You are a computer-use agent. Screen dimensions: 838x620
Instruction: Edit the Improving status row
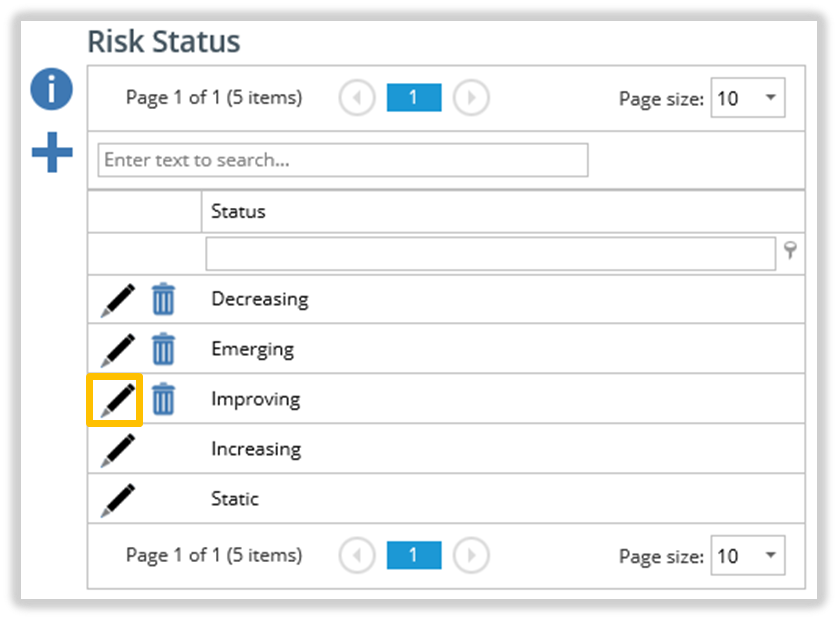pos(118,400)
